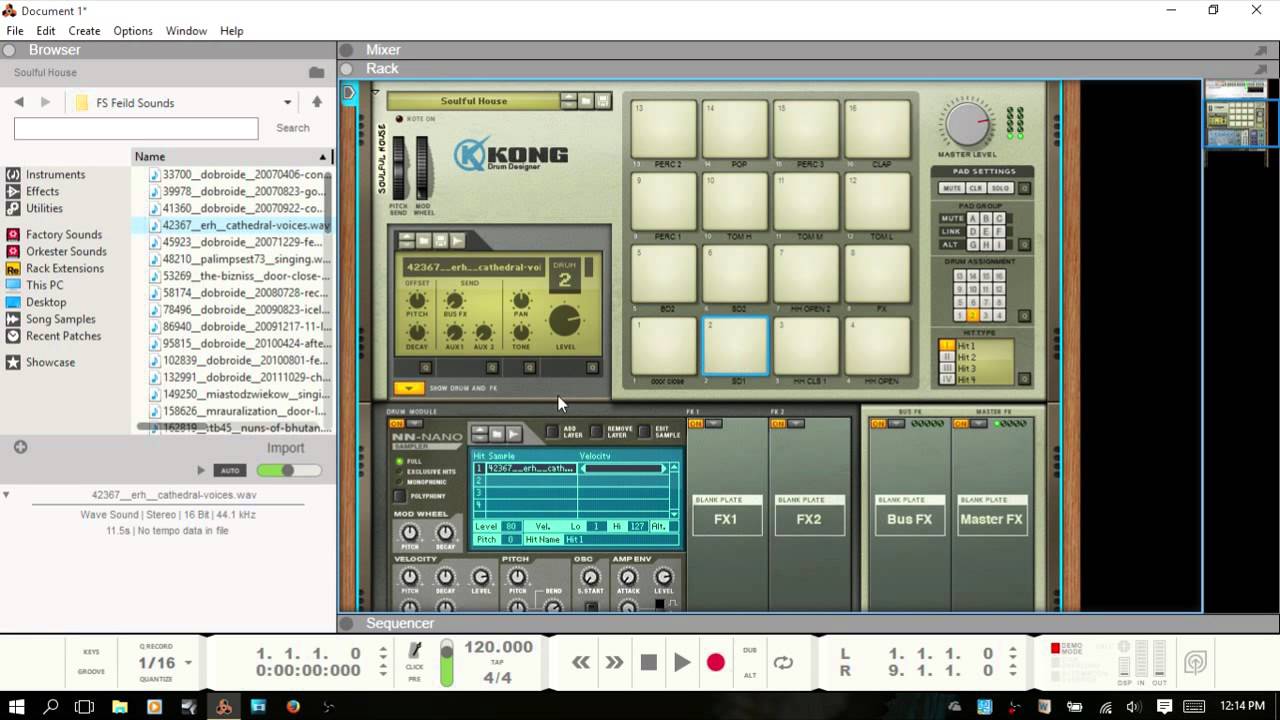
Task: Click the Play transport button
Action: (x=682, y=662)
